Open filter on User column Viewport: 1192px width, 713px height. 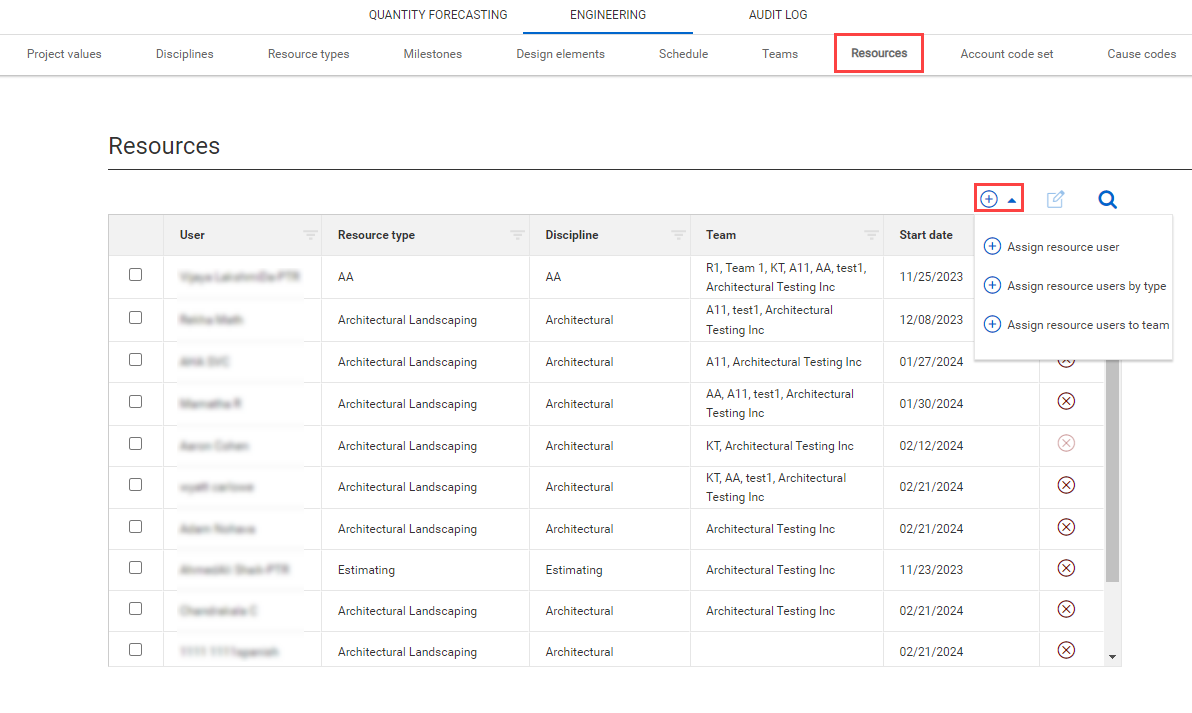point(311,235)
